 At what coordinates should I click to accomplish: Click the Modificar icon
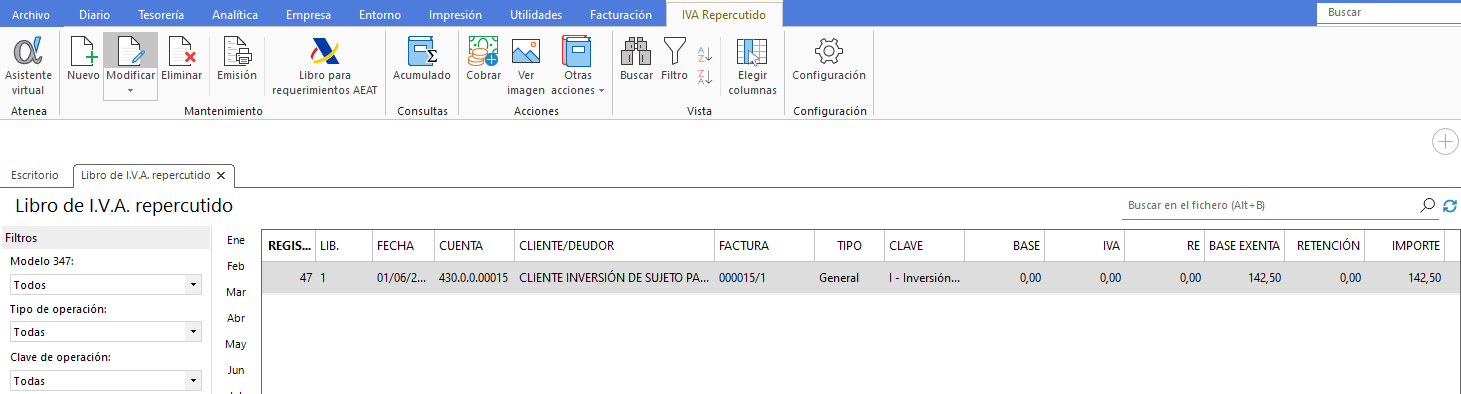pos(130,51)
